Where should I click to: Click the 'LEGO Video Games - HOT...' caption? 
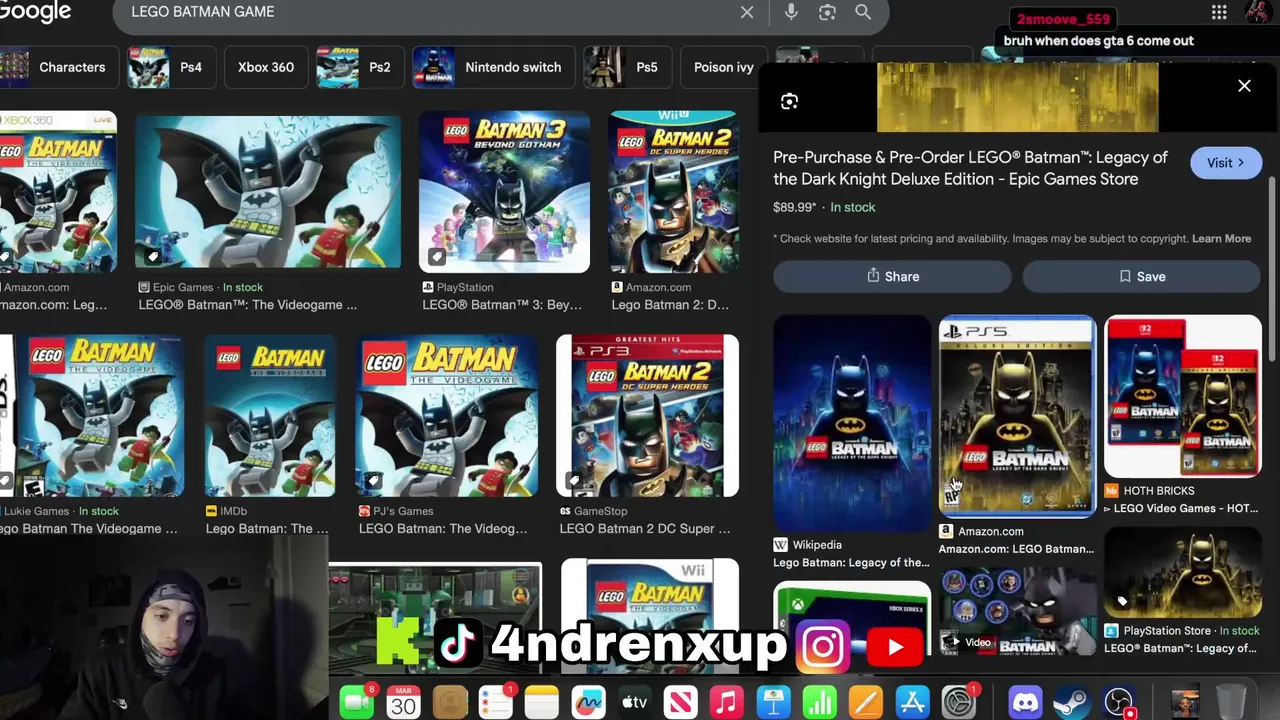click(1180, 508)
